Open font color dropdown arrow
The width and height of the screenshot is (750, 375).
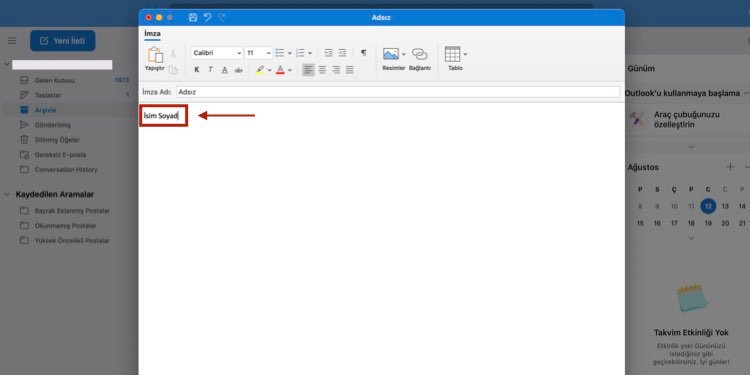tap(290, 70)
